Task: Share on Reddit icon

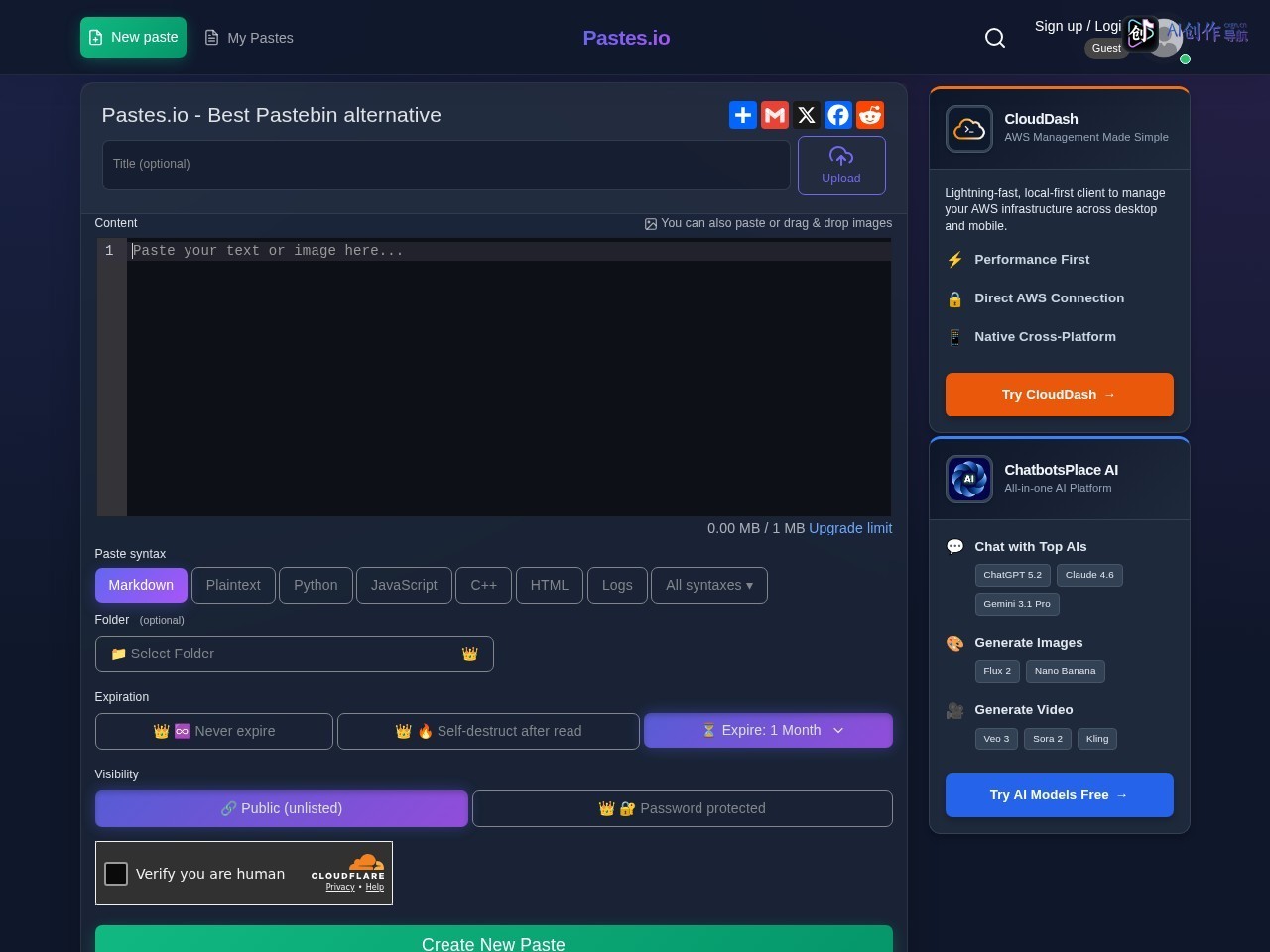Action: pyautogui.click(x=870, y=115)
